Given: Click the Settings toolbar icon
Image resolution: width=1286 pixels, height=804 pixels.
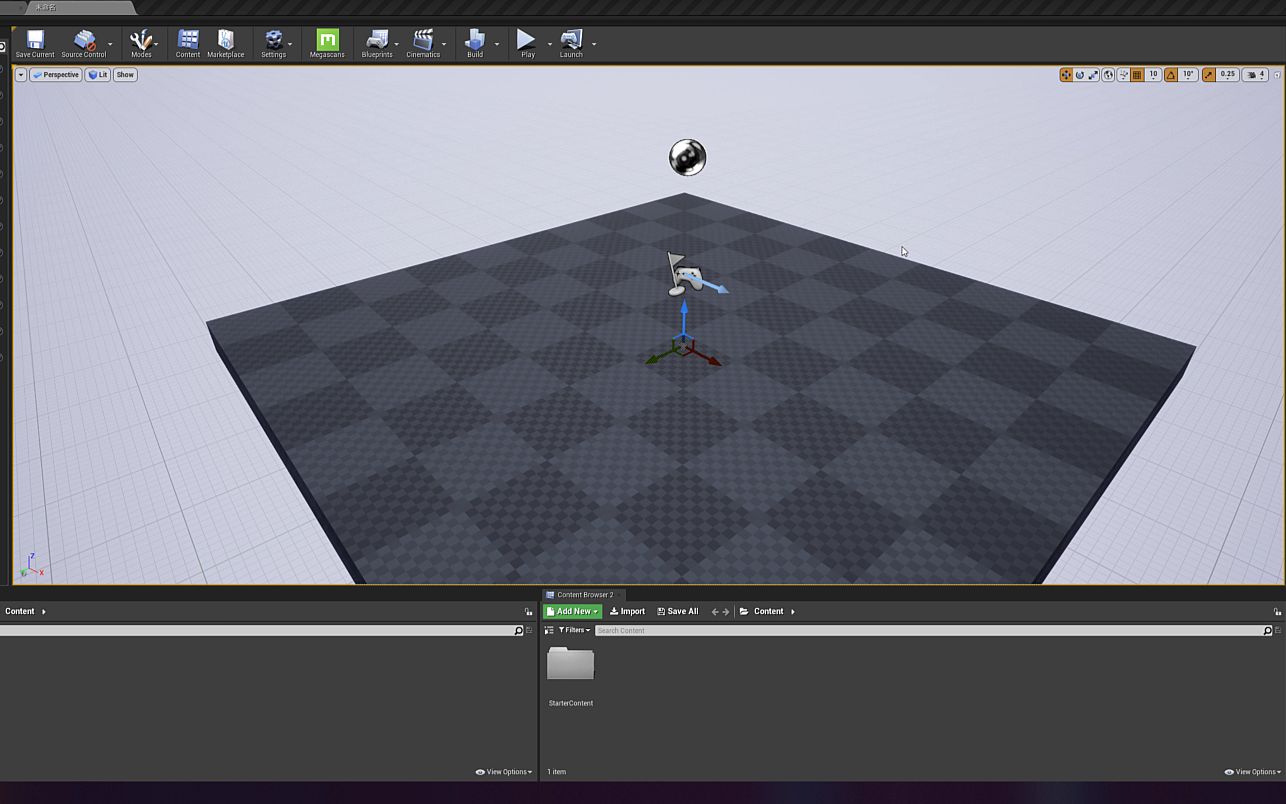Looking at the screenshot, I should tap(273, 40).
